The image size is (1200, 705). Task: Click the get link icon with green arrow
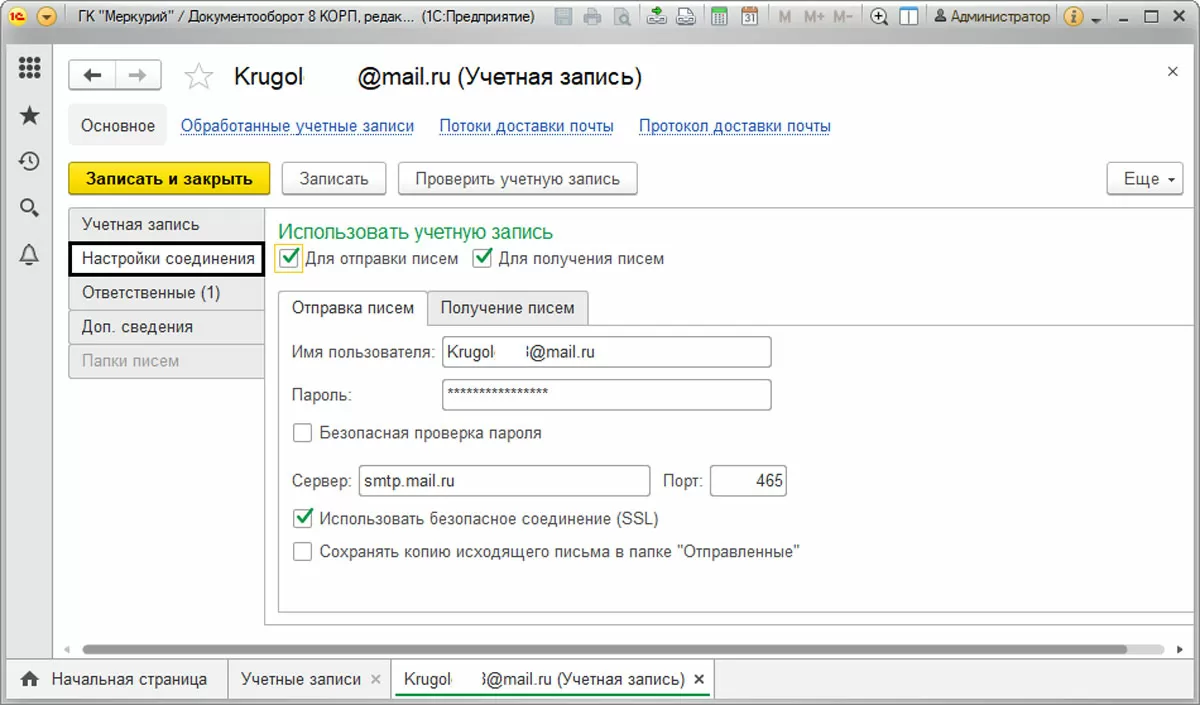(657, 16)
